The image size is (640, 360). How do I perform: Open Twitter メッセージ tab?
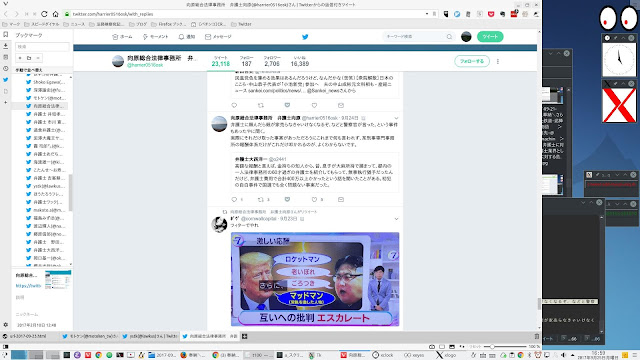[x=218, y=37]
